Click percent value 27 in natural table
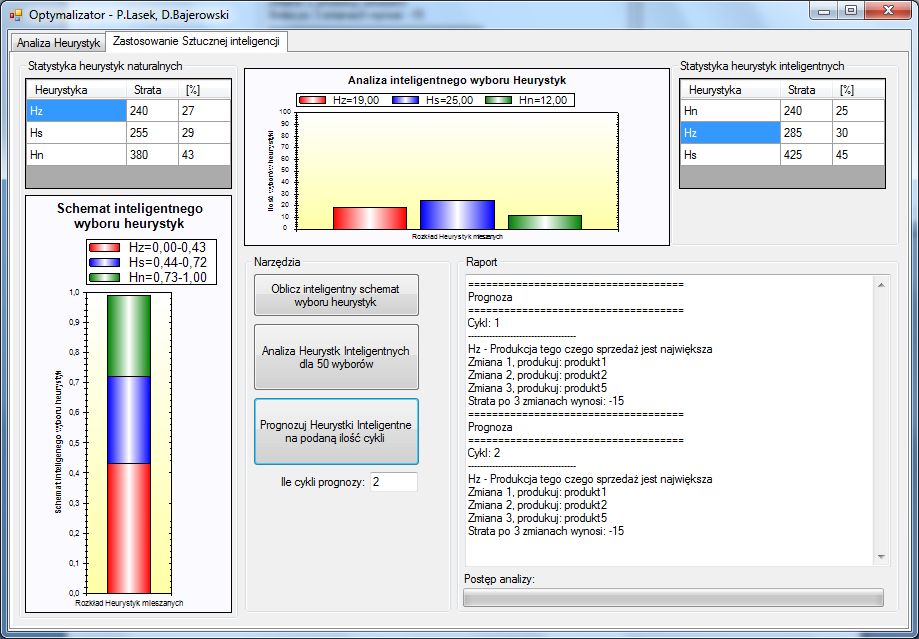This screenshot has width=919, height=639. [205, 111]
